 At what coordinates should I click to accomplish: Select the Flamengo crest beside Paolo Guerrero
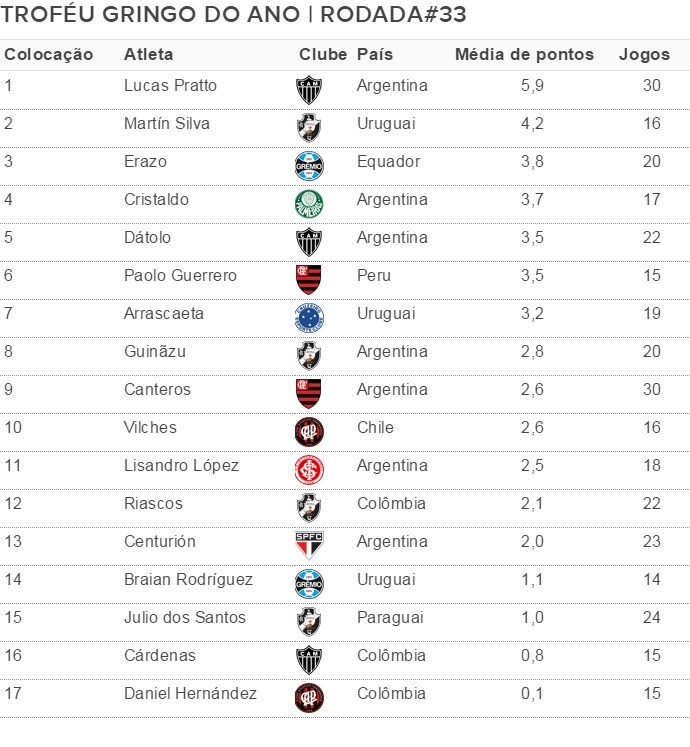[309, 279]
